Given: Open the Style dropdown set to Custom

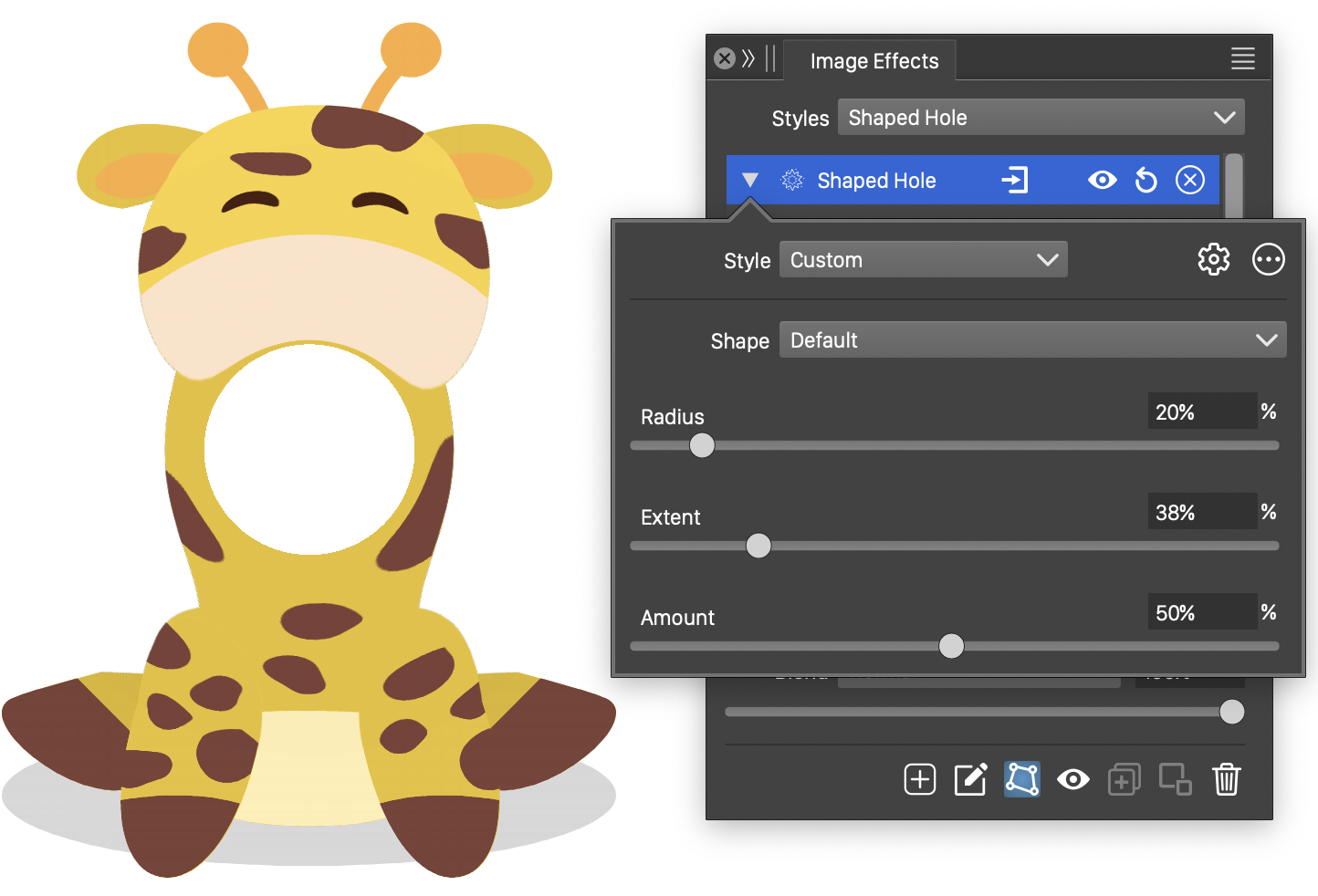Looking at the screenshot, I should [923, 260].
